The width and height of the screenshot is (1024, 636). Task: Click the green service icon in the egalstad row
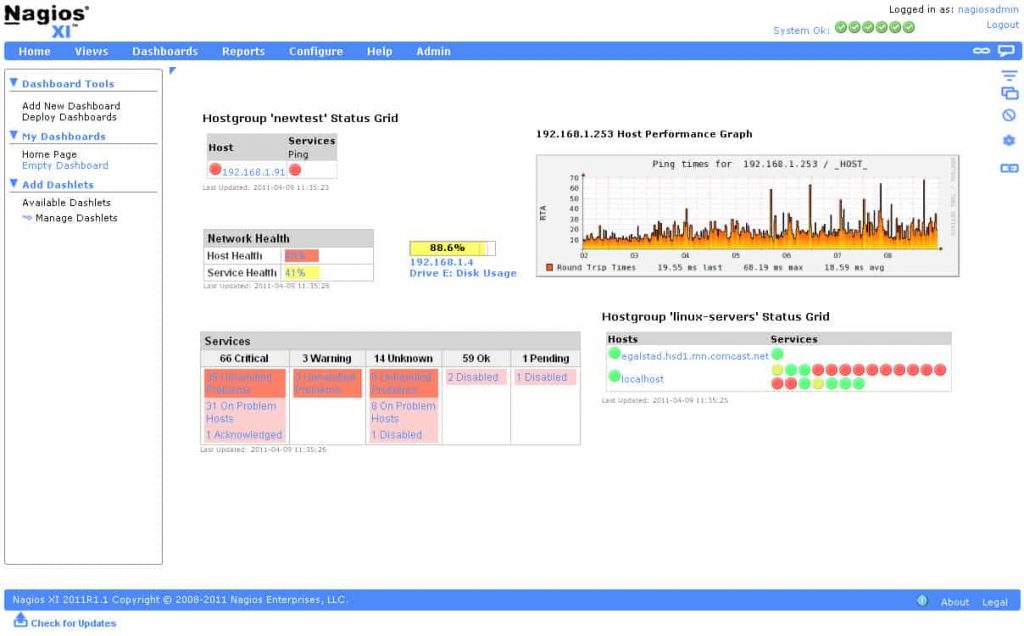[x=777, y=354]
